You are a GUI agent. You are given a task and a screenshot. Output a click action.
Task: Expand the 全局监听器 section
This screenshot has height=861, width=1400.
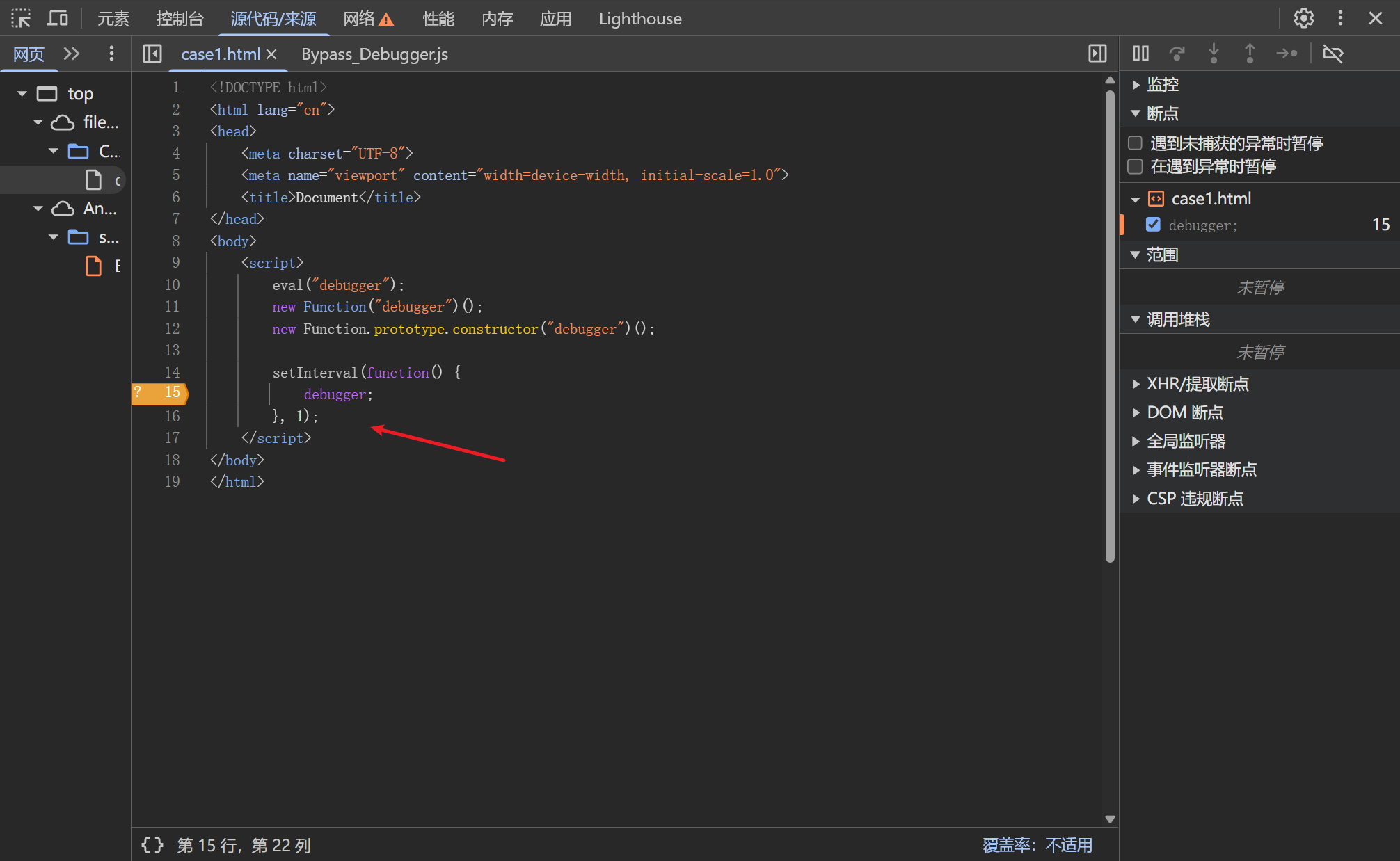point(1136,441)
